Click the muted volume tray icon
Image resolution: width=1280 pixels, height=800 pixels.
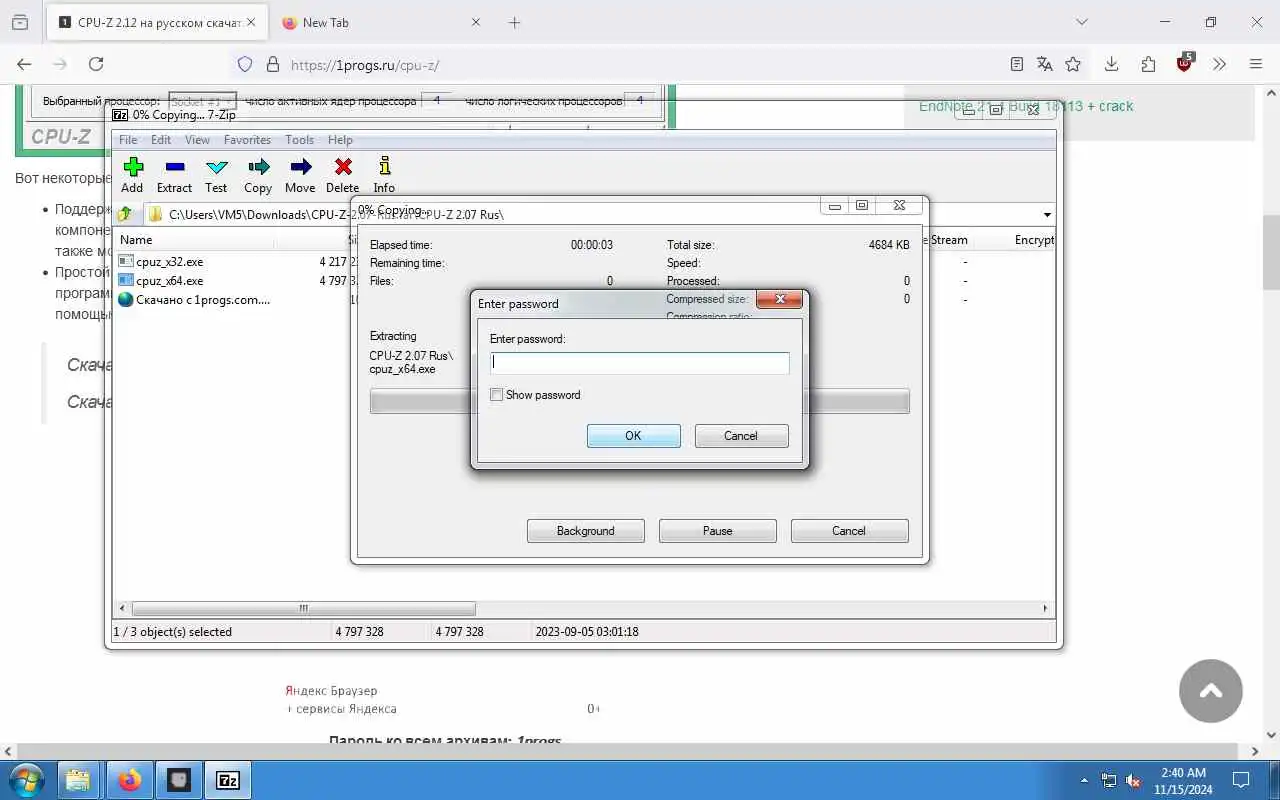coord(1133,780)
